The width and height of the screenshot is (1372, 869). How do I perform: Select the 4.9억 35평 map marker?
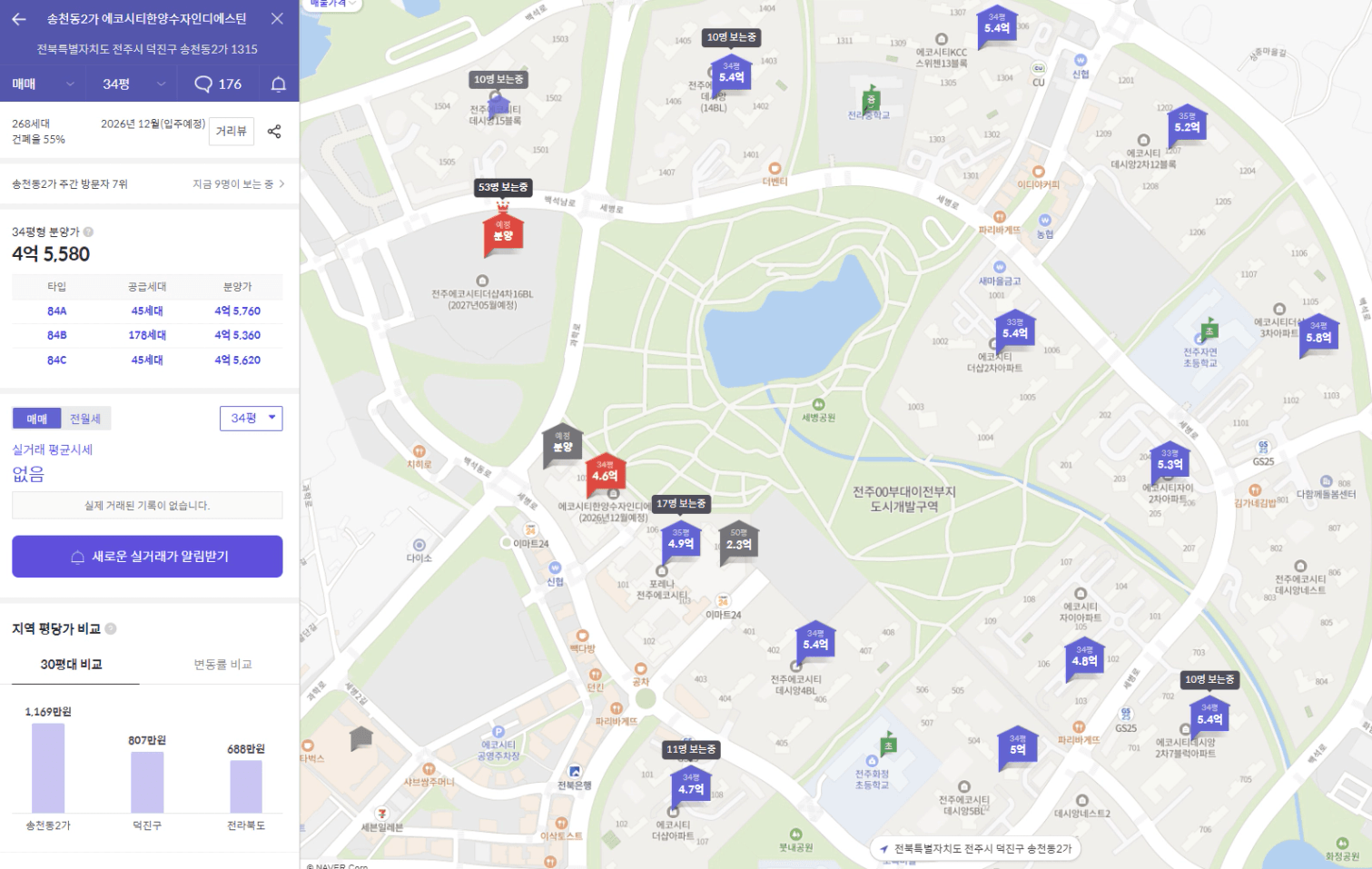coord(681,541)
